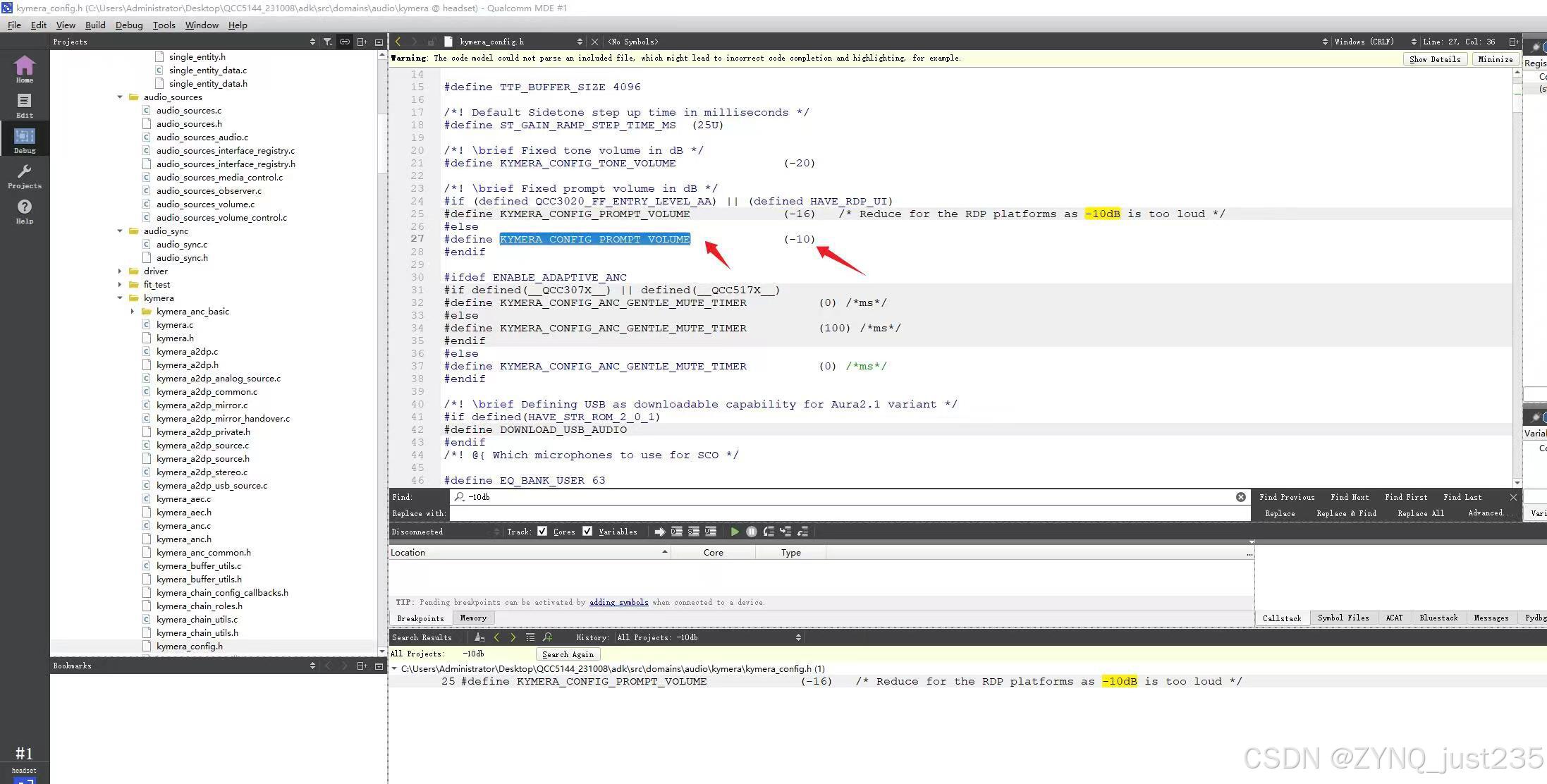The image size is (1547, 784).
Task: Open the History search dropdown
Action: (709, 637)
